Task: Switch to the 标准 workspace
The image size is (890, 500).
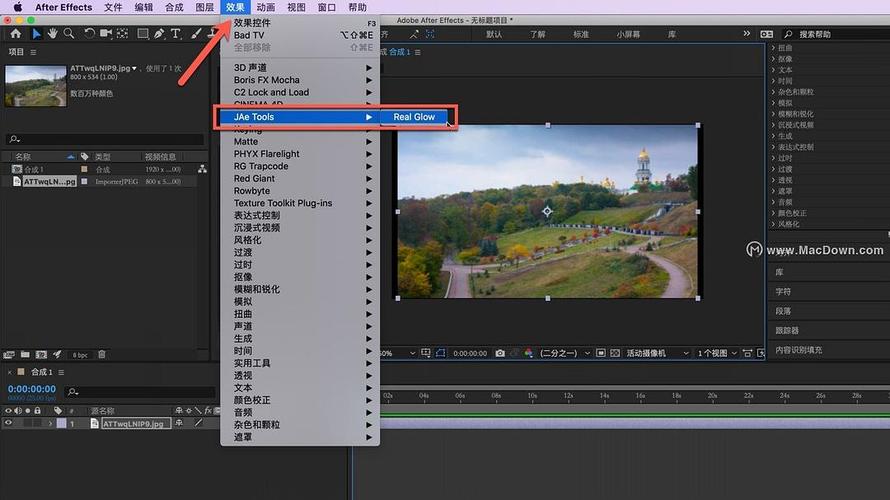Action: point(581,34)
